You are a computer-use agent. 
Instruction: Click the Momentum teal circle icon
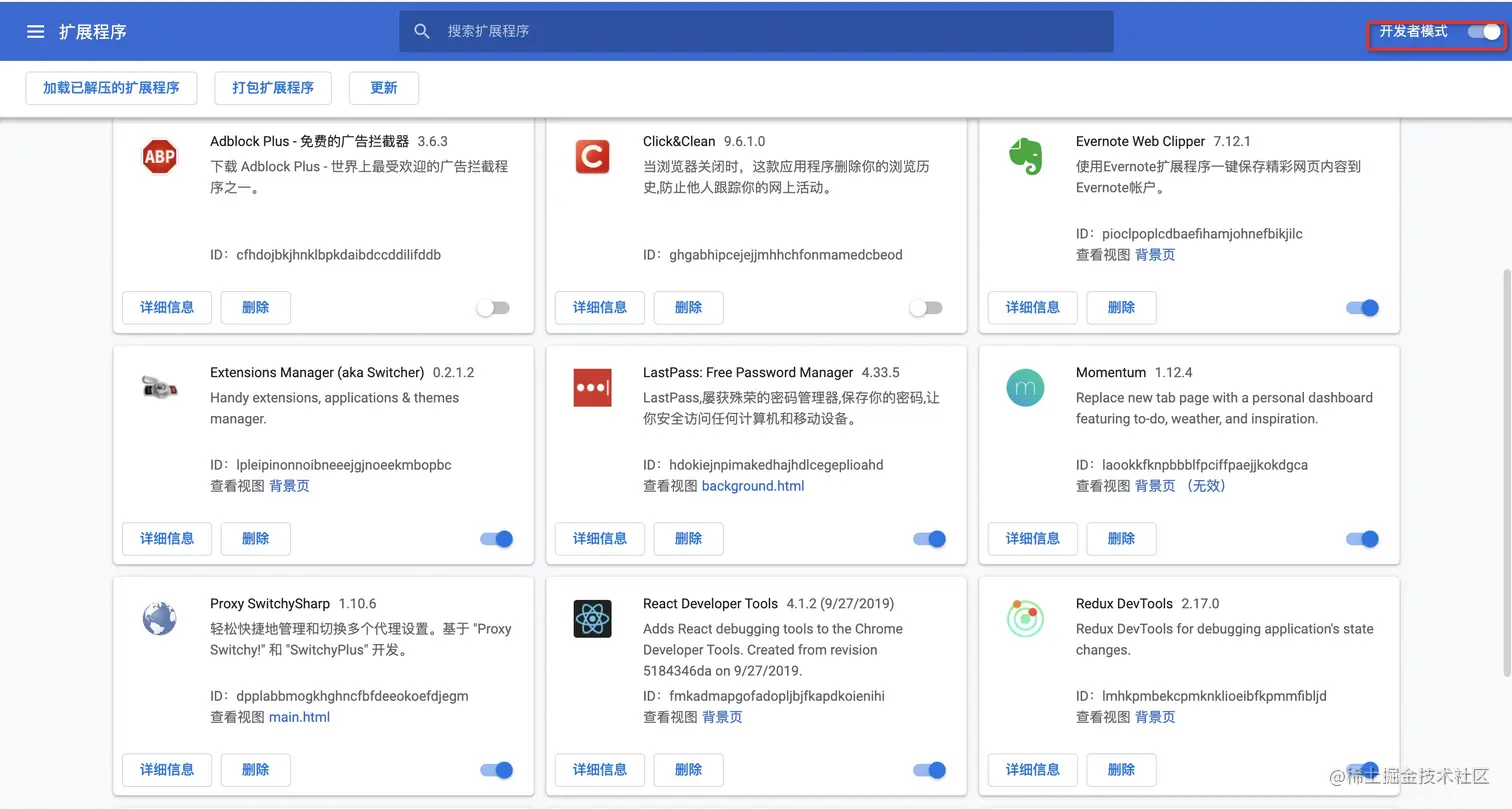pos(1025,388)
